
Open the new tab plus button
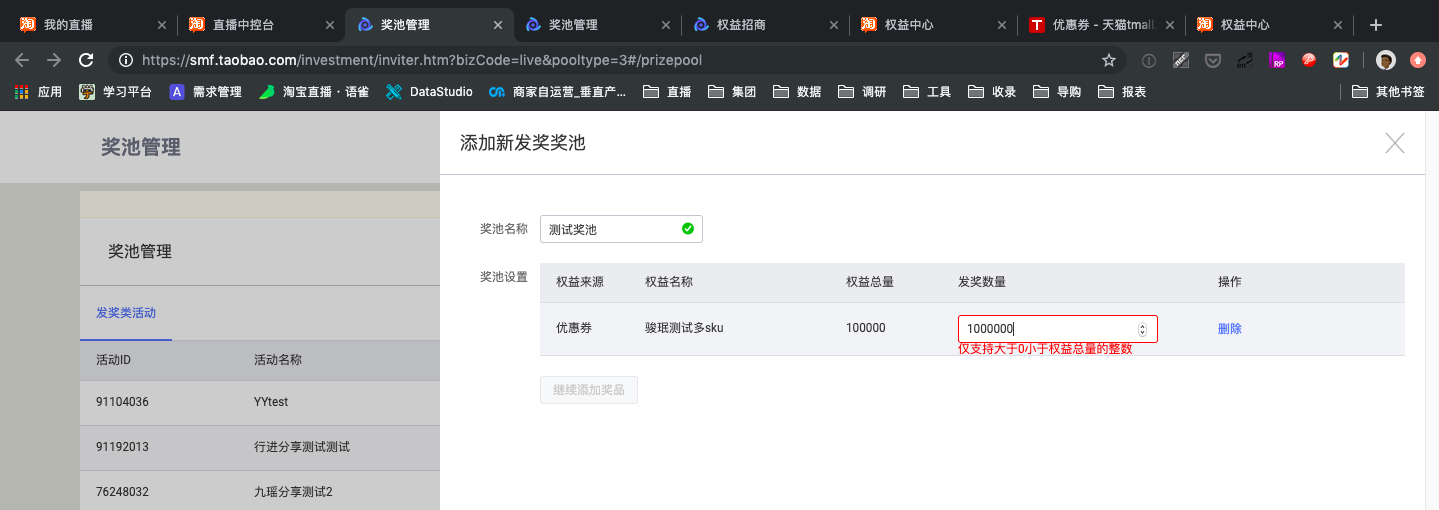(x=1376, y=24)
